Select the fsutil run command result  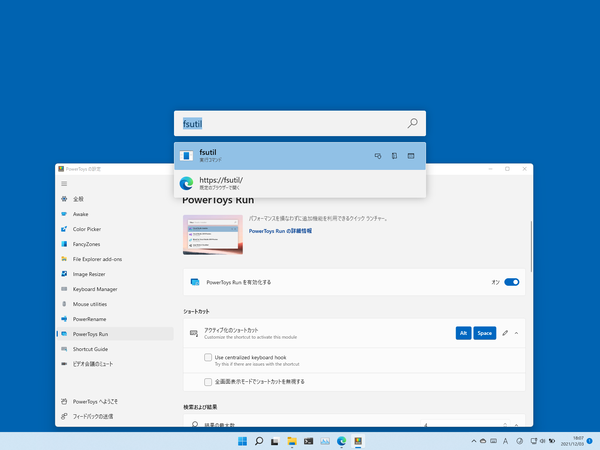tap(270, 155)
